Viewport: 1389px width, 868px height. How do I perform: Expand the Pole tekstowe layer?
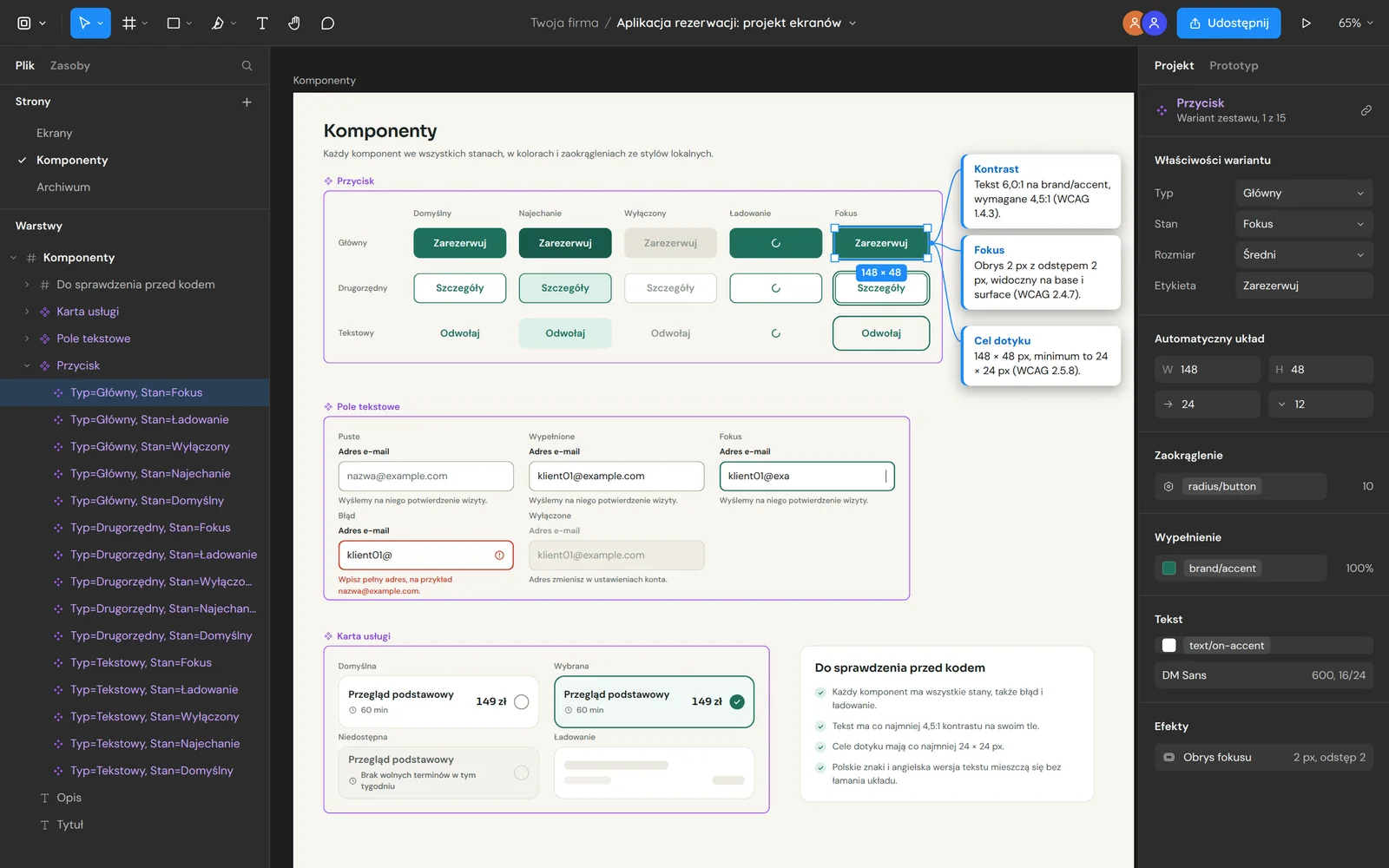(27, 339)
